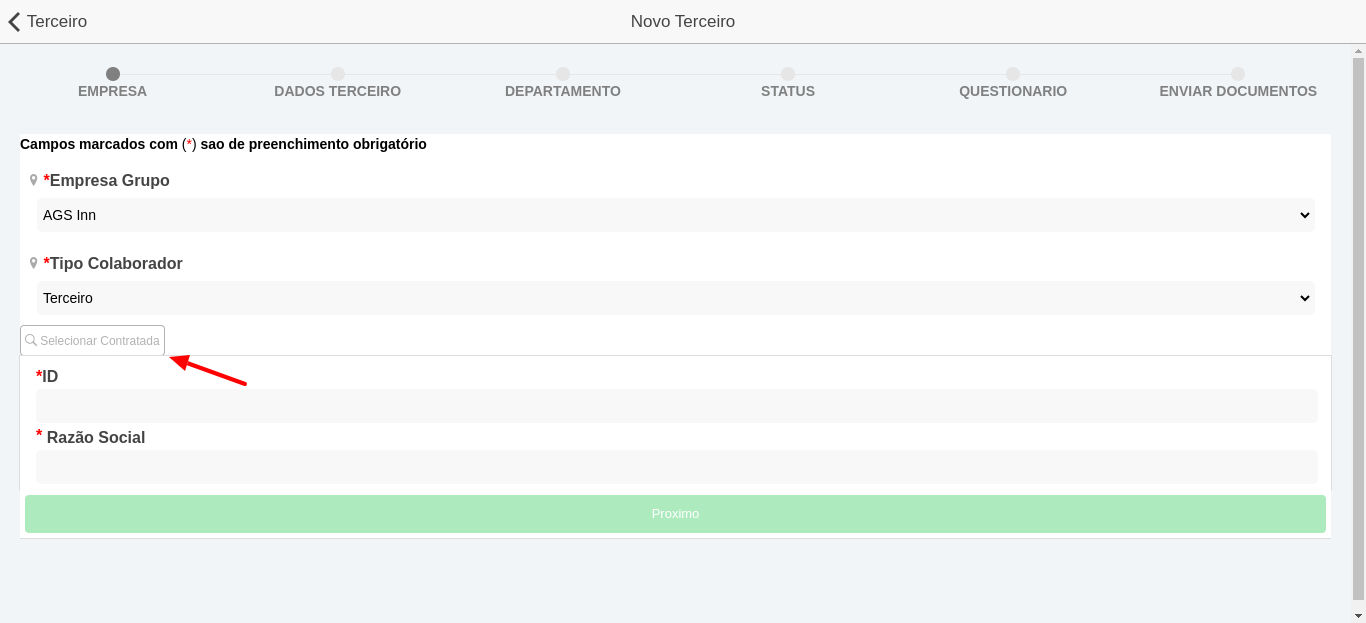Click the Empresa Grupo field label

[109, 181]
